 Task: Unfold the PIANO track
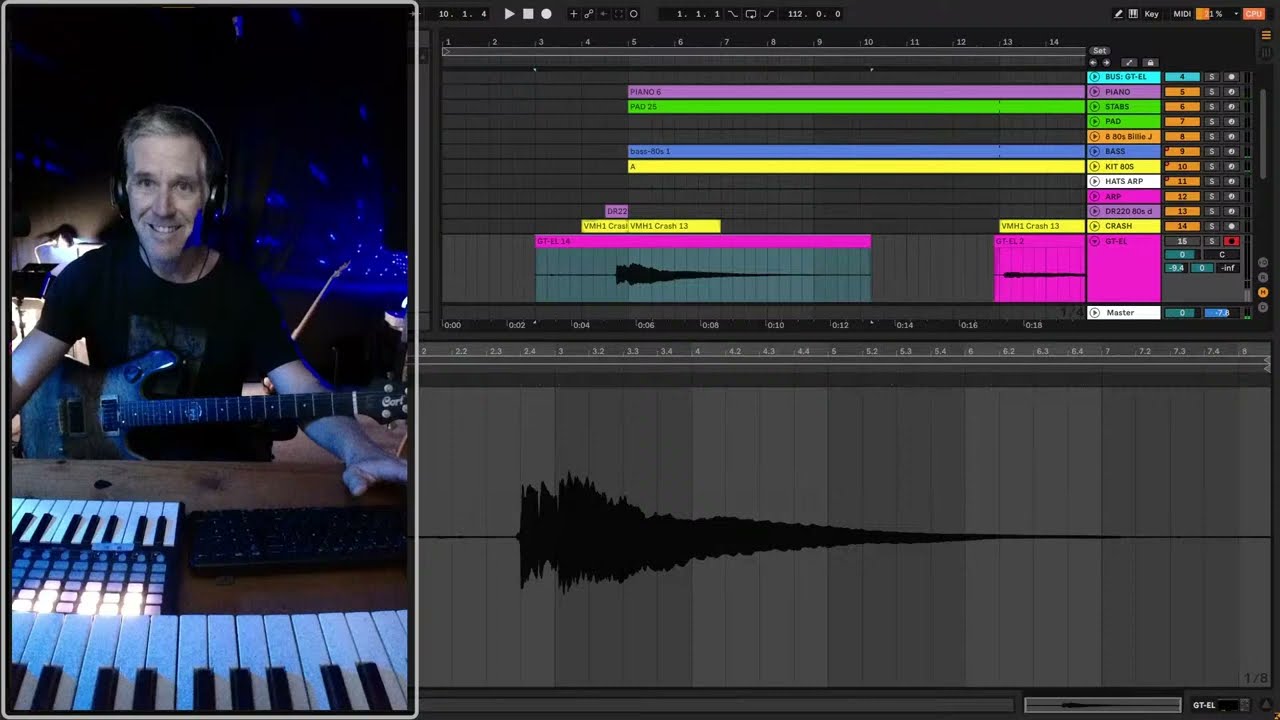pyautogui.click(x=1094, y=92)
